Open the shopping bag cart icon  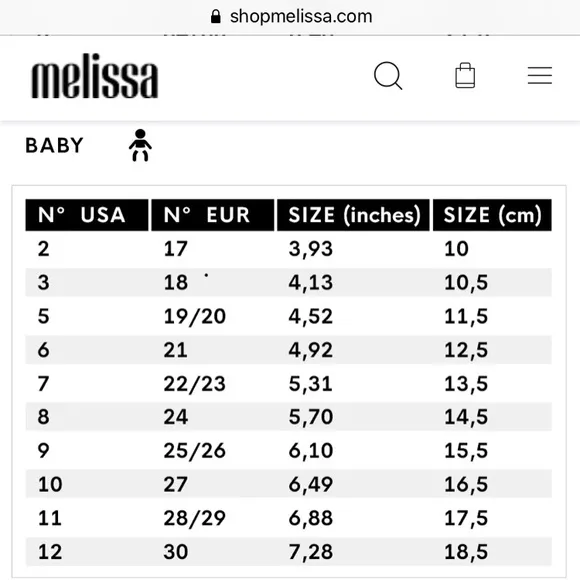465,75
